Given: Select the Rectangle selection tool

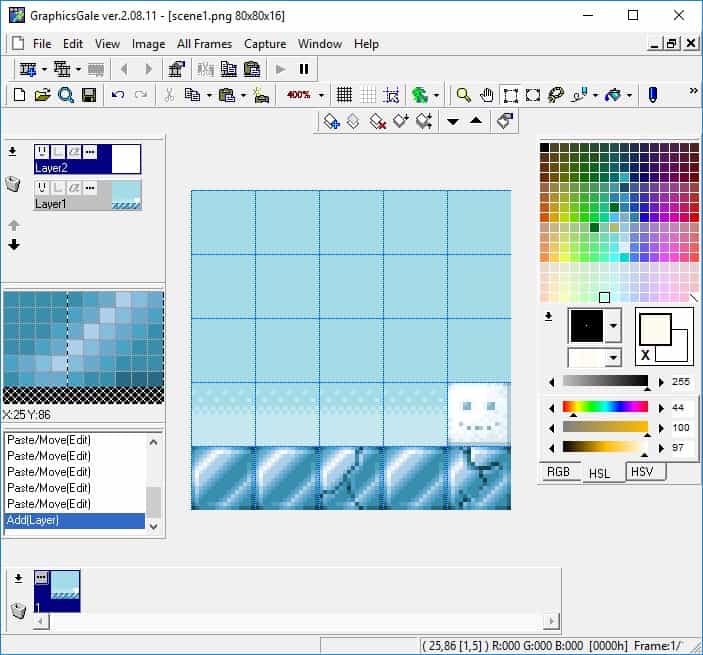Looking at the screenshot, I should click(x=510, y=95).
